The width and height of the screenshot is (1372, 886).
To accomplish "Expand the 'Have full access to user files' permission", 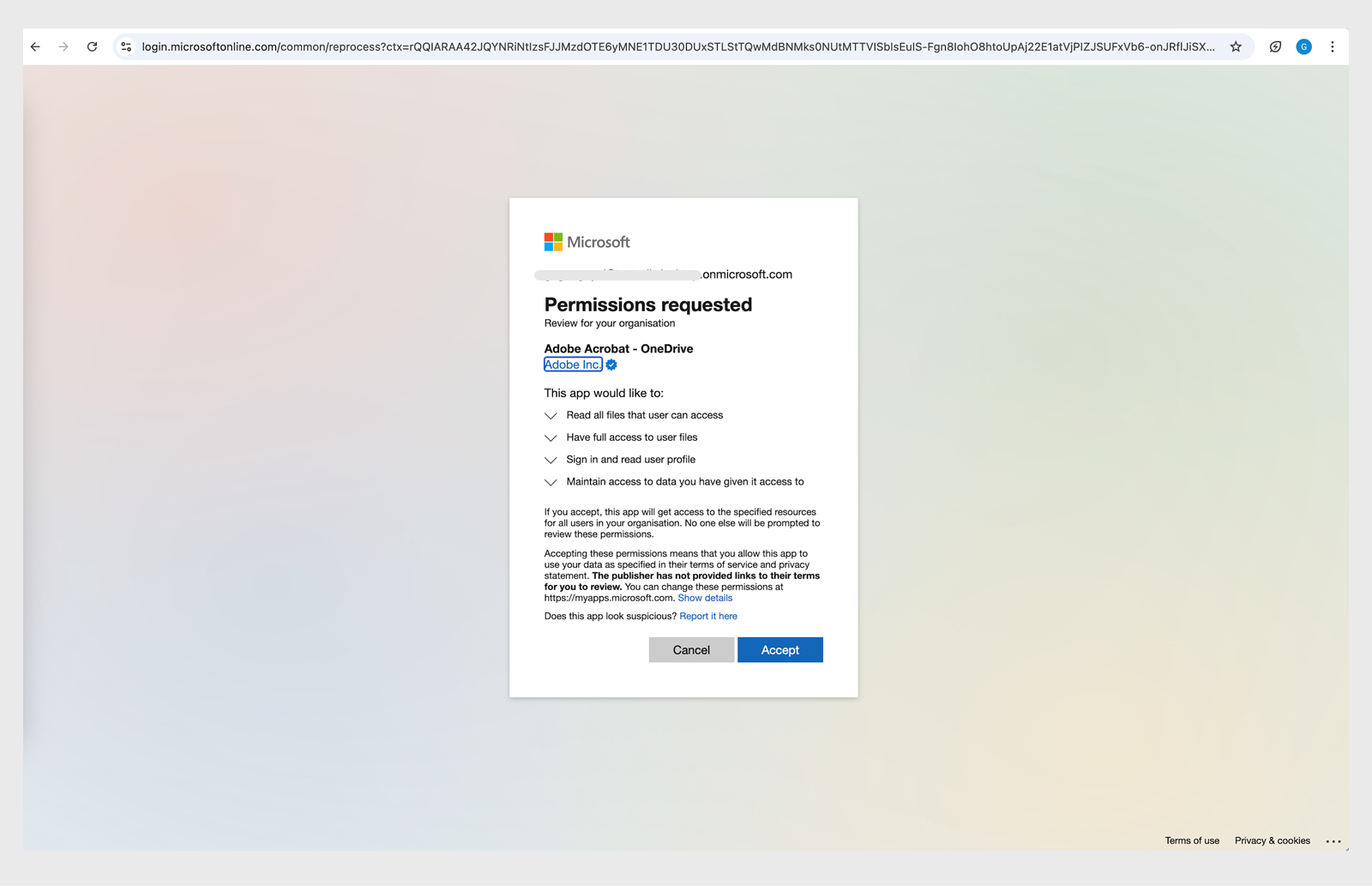I will pyautogui.click(x=551, y=437).
